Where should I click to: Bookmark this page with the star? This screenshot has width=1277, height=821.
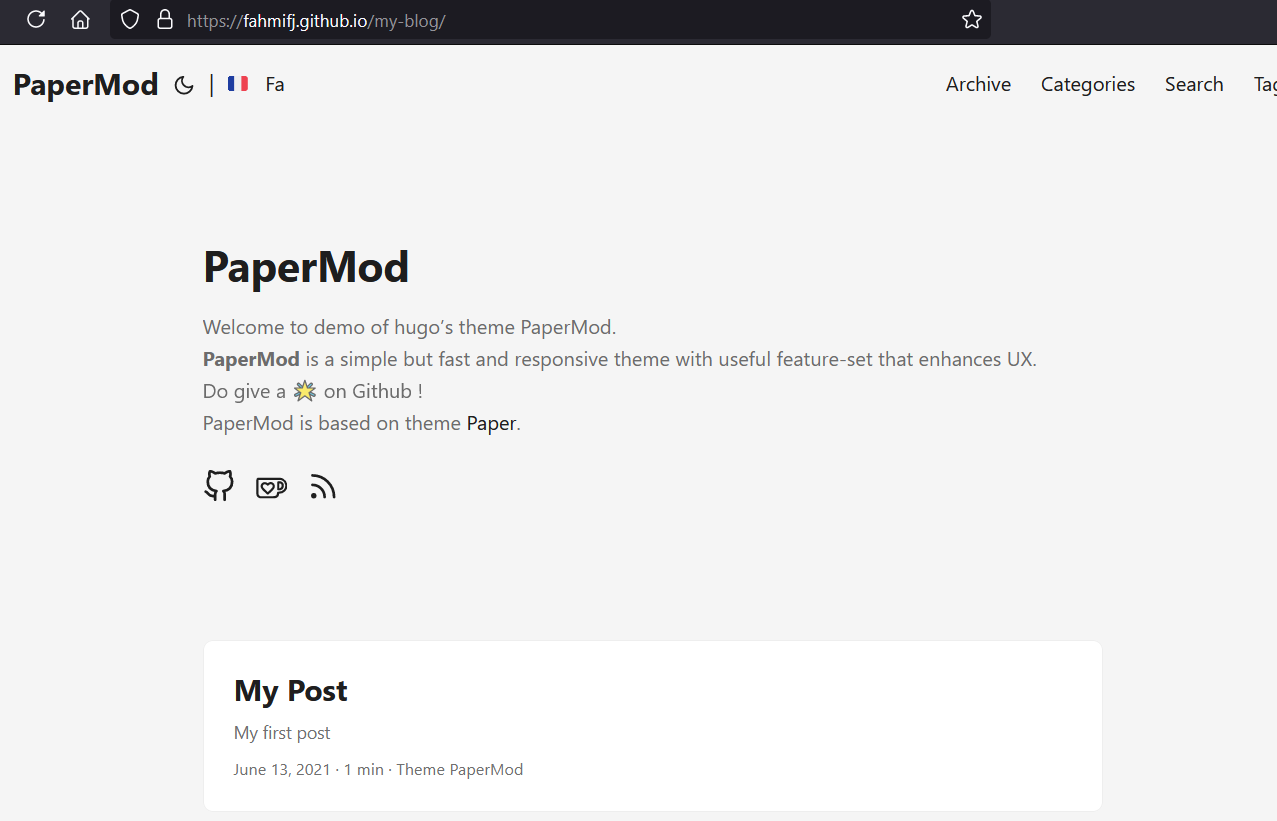(x=971, y=19)
